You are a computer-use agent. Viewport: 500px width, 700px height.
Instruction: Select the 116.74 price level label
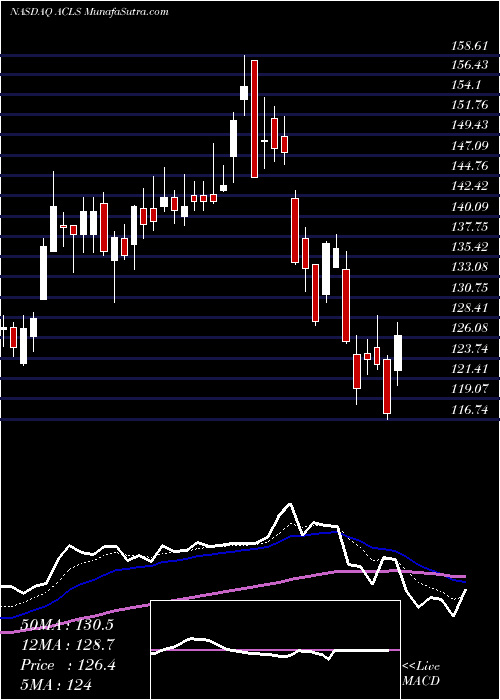point(471,409)
